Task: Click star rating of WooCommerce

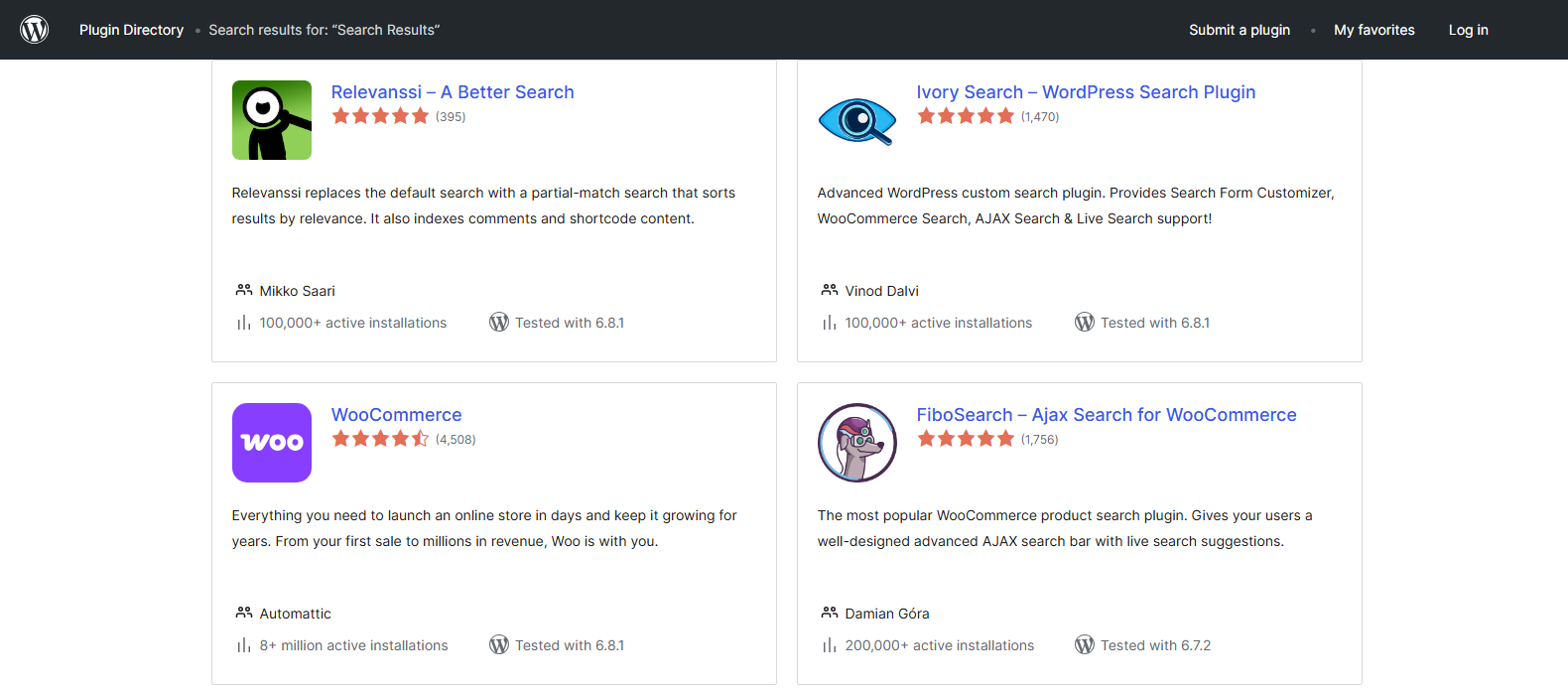Action: [x=380, y=439]
